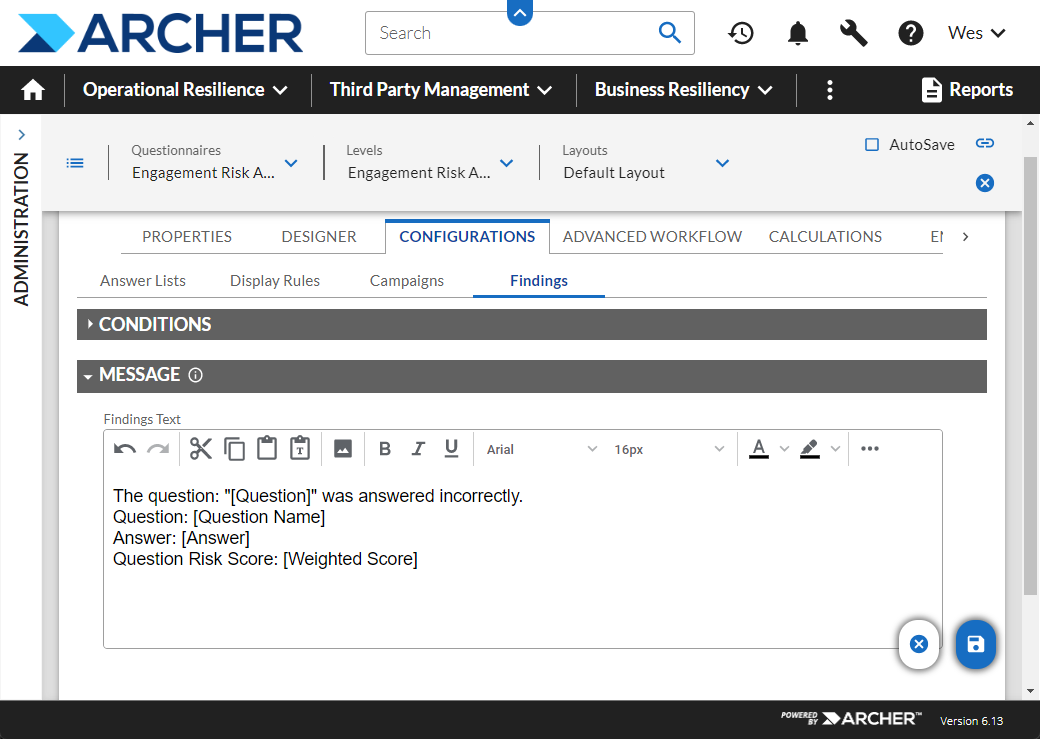Screen dimensions: 1040x739
Task: Open the Wes user menu
Action: click(977, 33)
